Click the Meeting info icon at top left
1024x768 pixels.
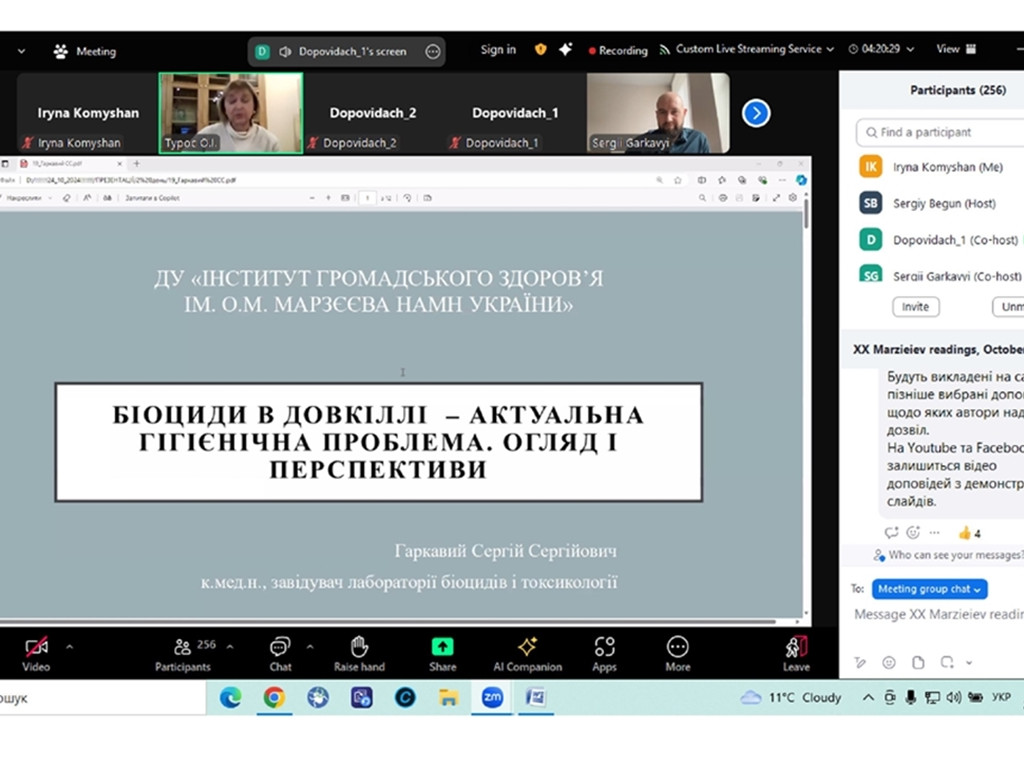[61, 51]
